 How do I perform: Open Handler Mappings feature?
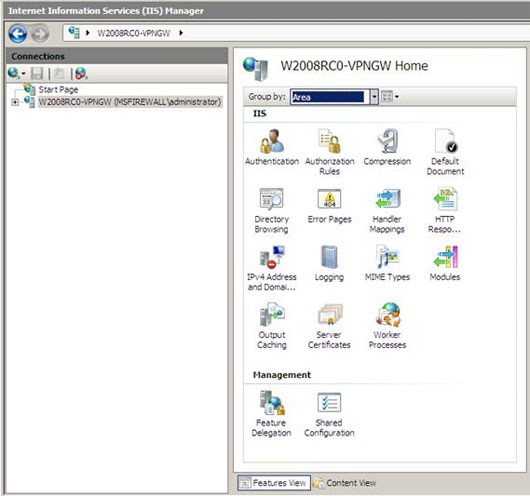pos(387,210)
